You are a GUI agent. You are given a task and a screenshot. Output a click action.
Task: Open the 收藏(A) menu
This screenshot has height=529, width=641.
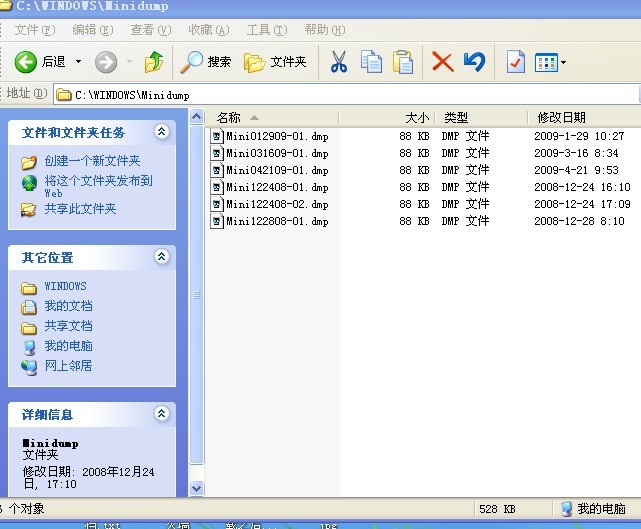(x=209, y=30)
